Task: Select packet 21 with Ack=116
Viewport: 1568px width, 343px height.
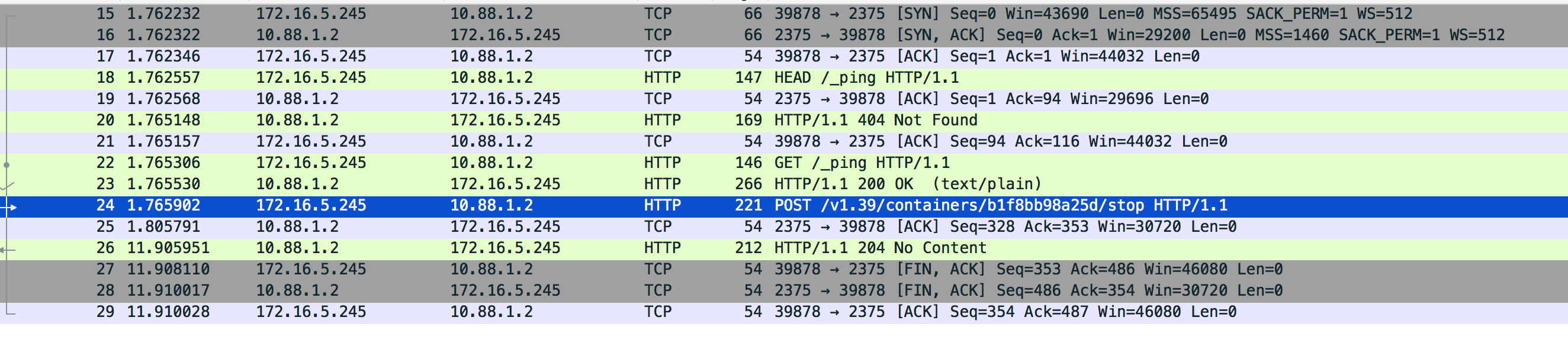Action: (x=784, y=142)
